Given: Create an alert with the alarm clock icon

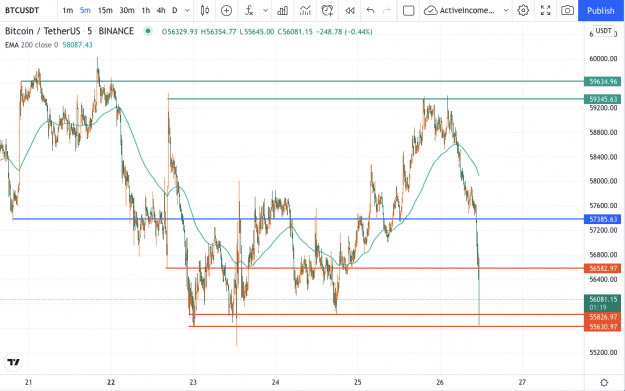Looking at the screenshot, I should click(x=327, y=10).
